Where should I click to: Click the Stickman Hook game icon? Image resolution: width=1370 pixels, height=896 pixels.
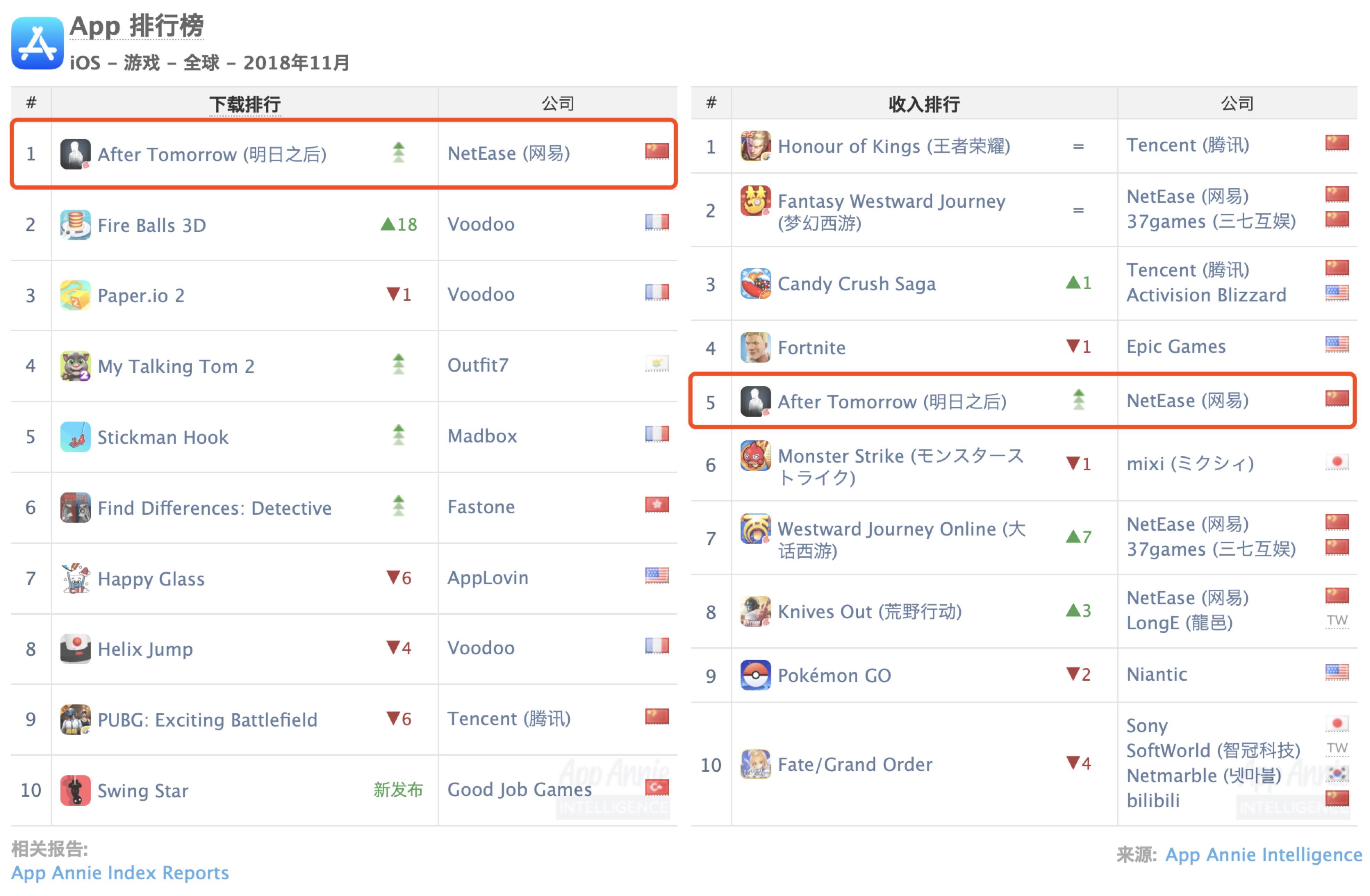coord(75,437)
